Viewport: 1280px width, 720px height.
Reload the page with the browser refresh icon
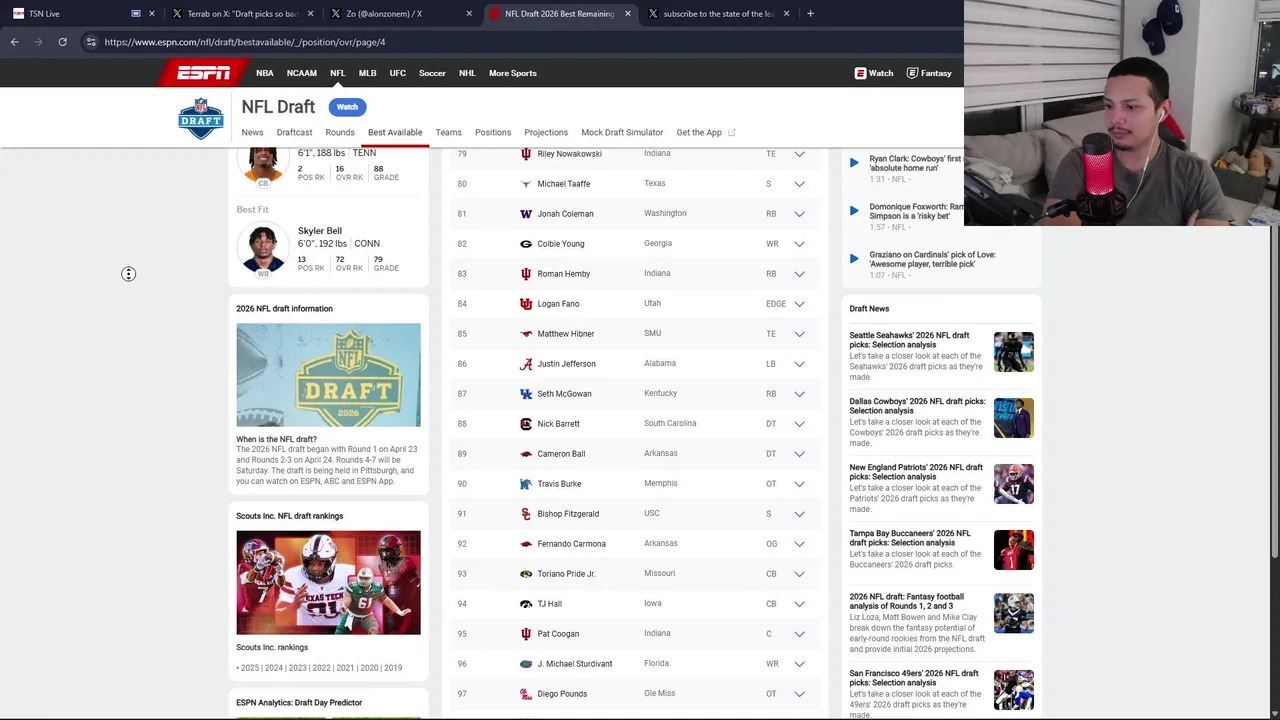62,42
